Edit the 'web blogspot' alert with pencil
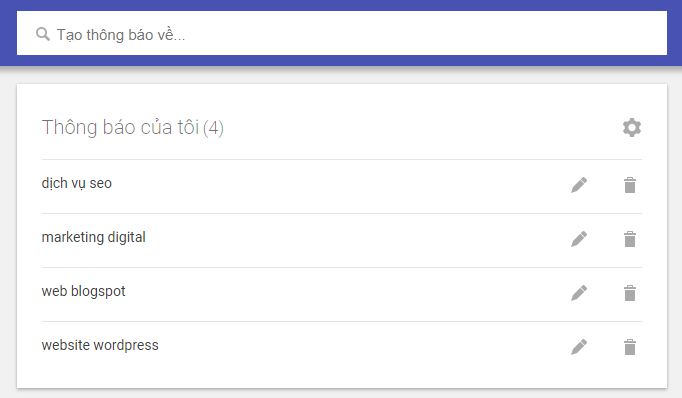 coord(579,293)
